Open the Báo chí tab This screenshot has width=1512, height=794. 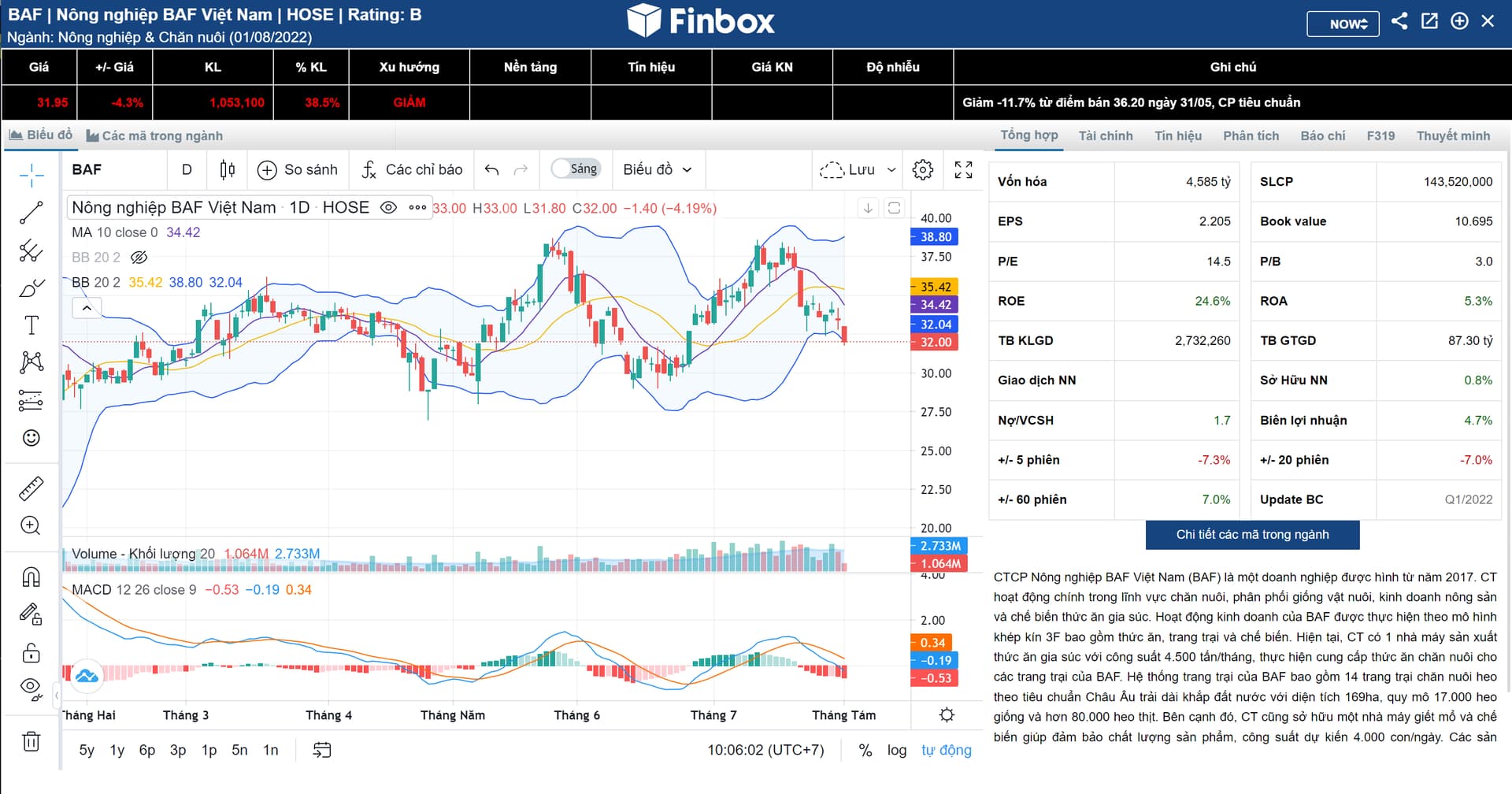tap(1323, 135)
